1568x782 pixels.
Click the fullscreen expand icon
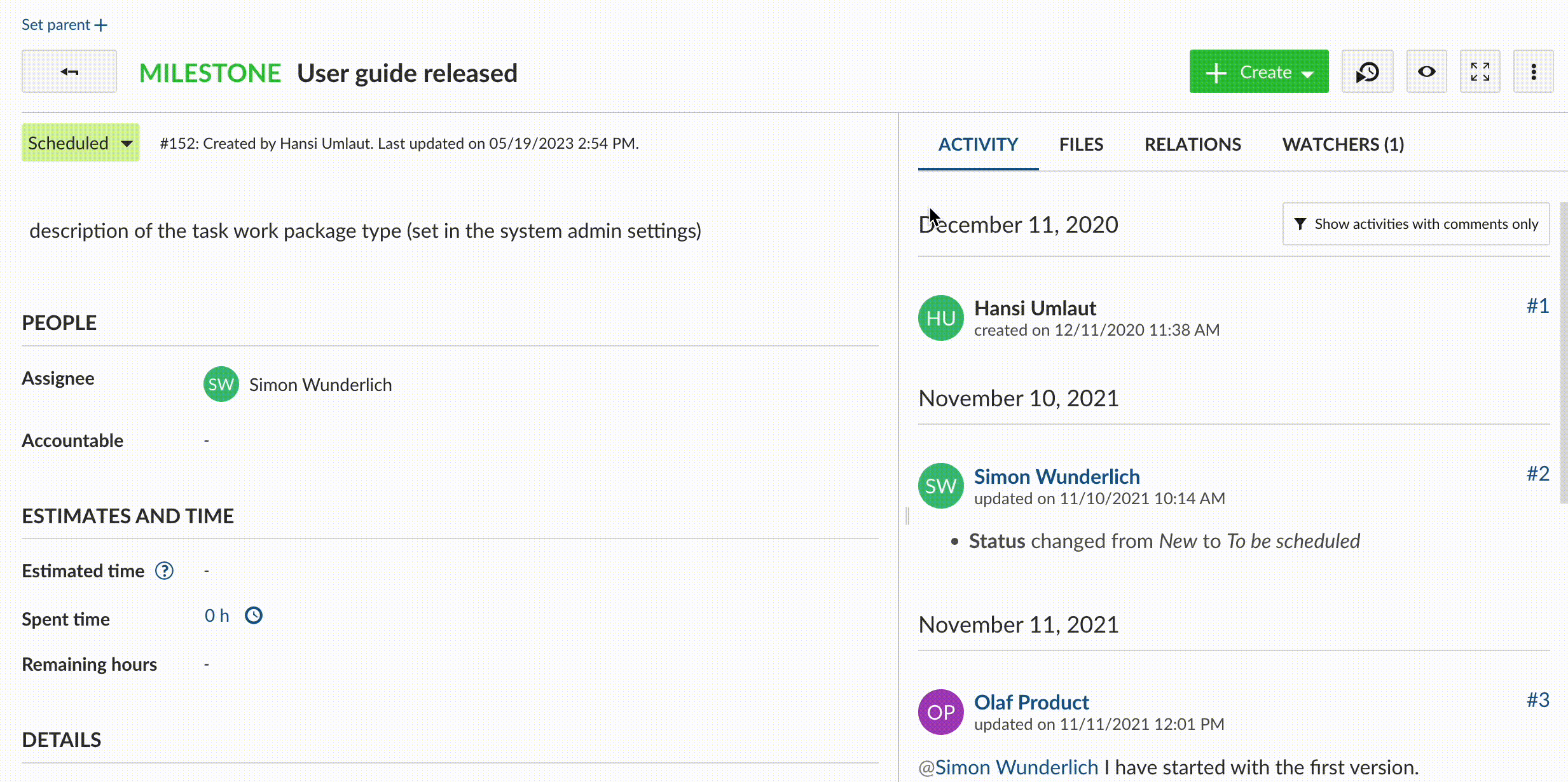(x=1481, y=71)
